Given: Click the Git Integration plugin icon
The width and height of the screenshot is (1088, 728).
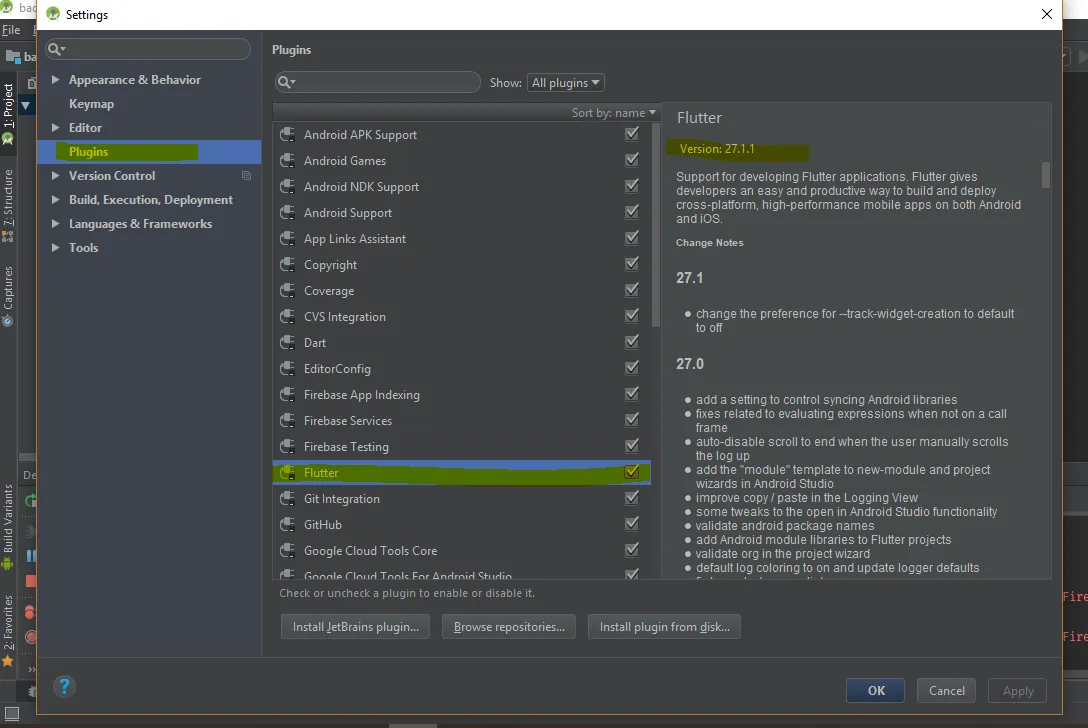Looking at the screenshot, I should (x=287, y=499).
